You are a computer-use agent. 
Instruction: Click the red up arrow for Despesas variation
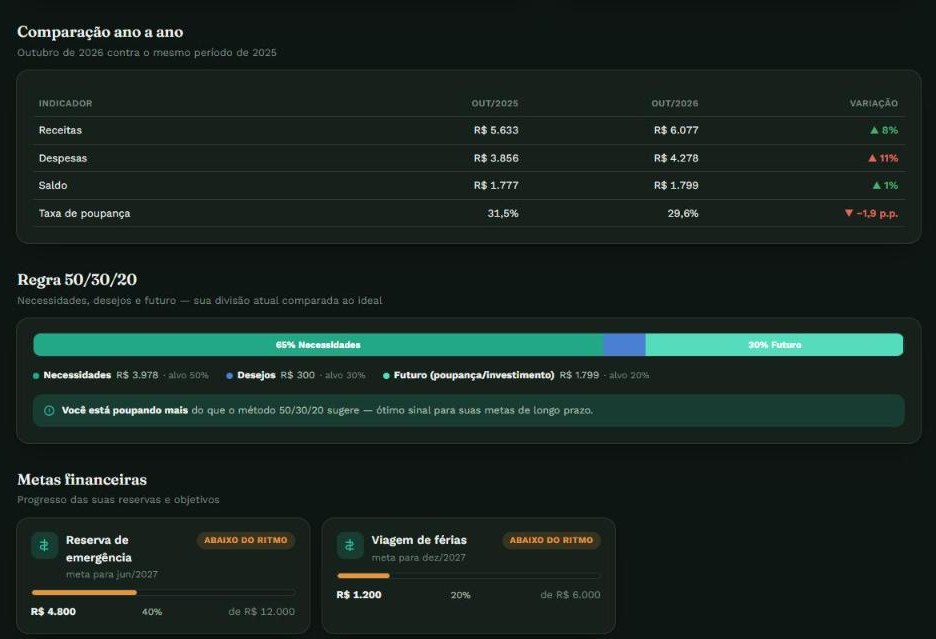pos(872,158)
